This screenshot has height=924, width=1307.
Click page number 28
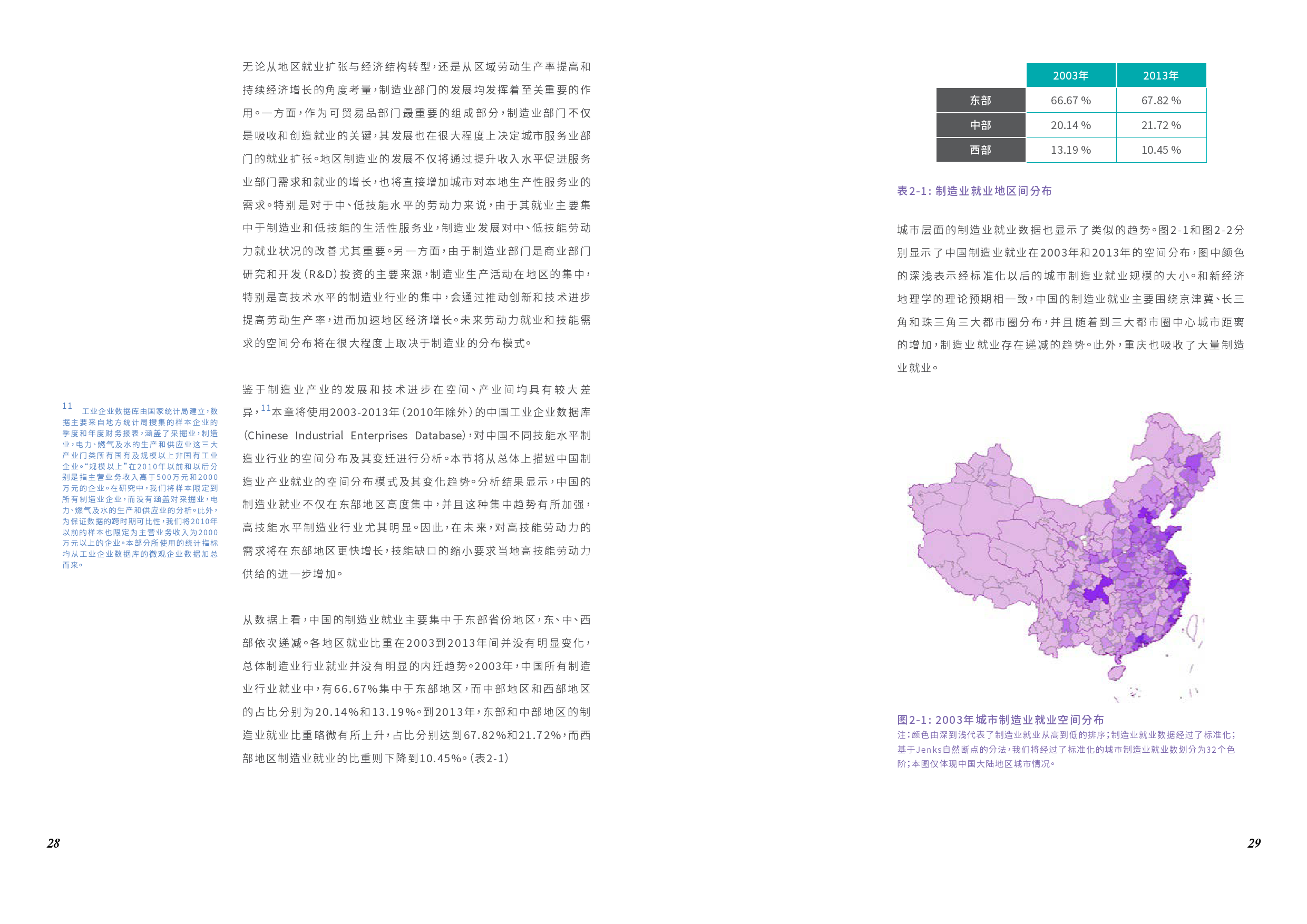pos(53,843)
